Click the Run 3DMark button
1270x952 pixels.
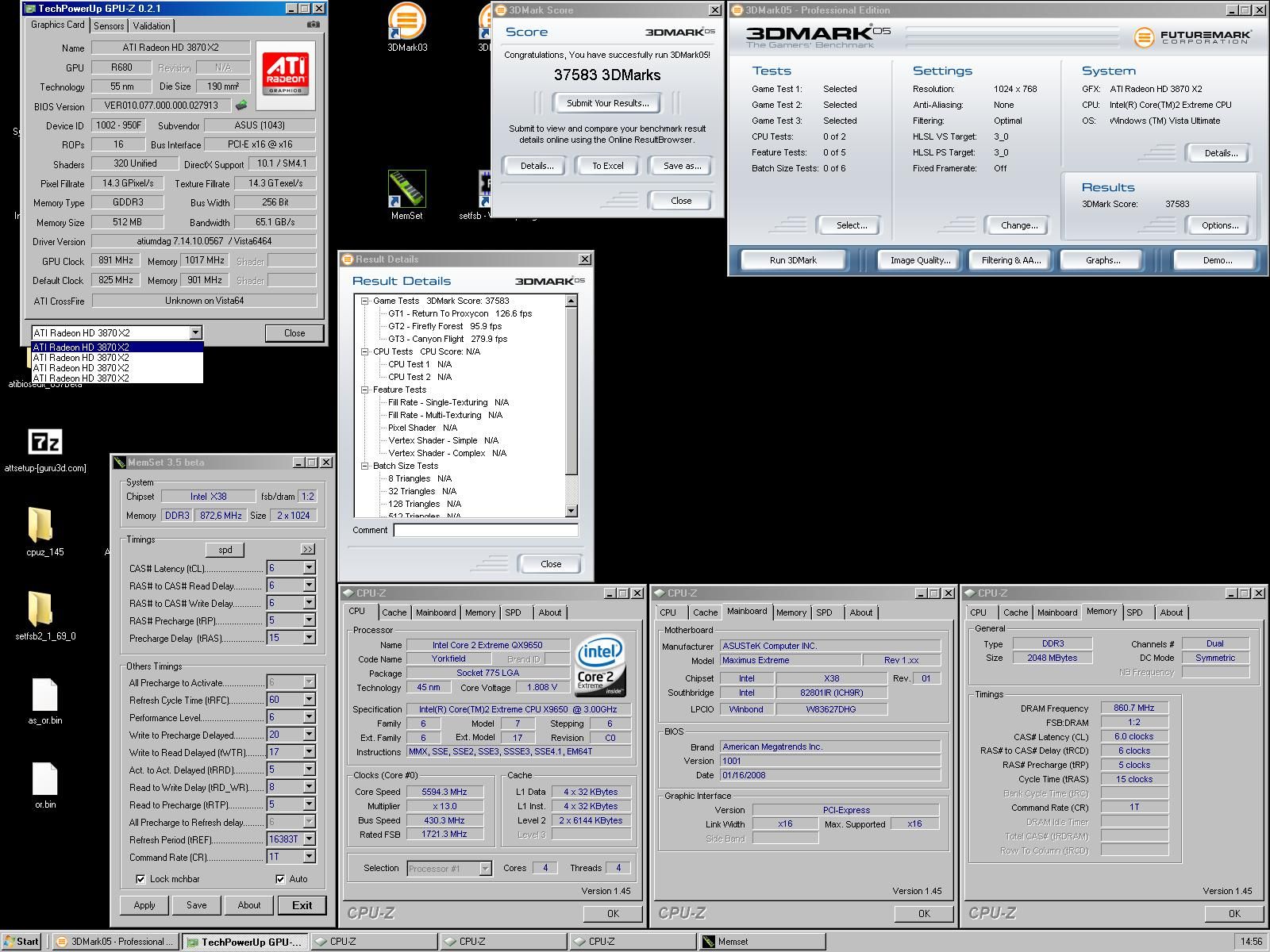click(x=793, y=260)
